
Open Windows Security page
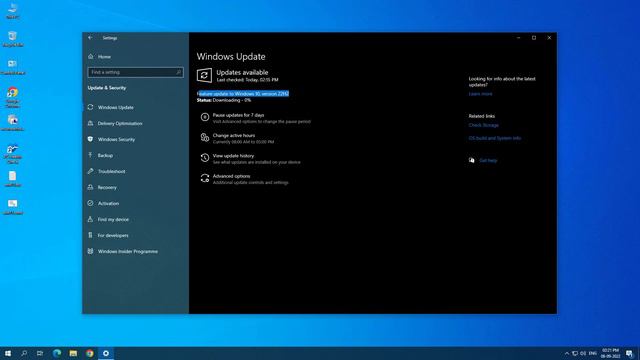coord(116,139)
